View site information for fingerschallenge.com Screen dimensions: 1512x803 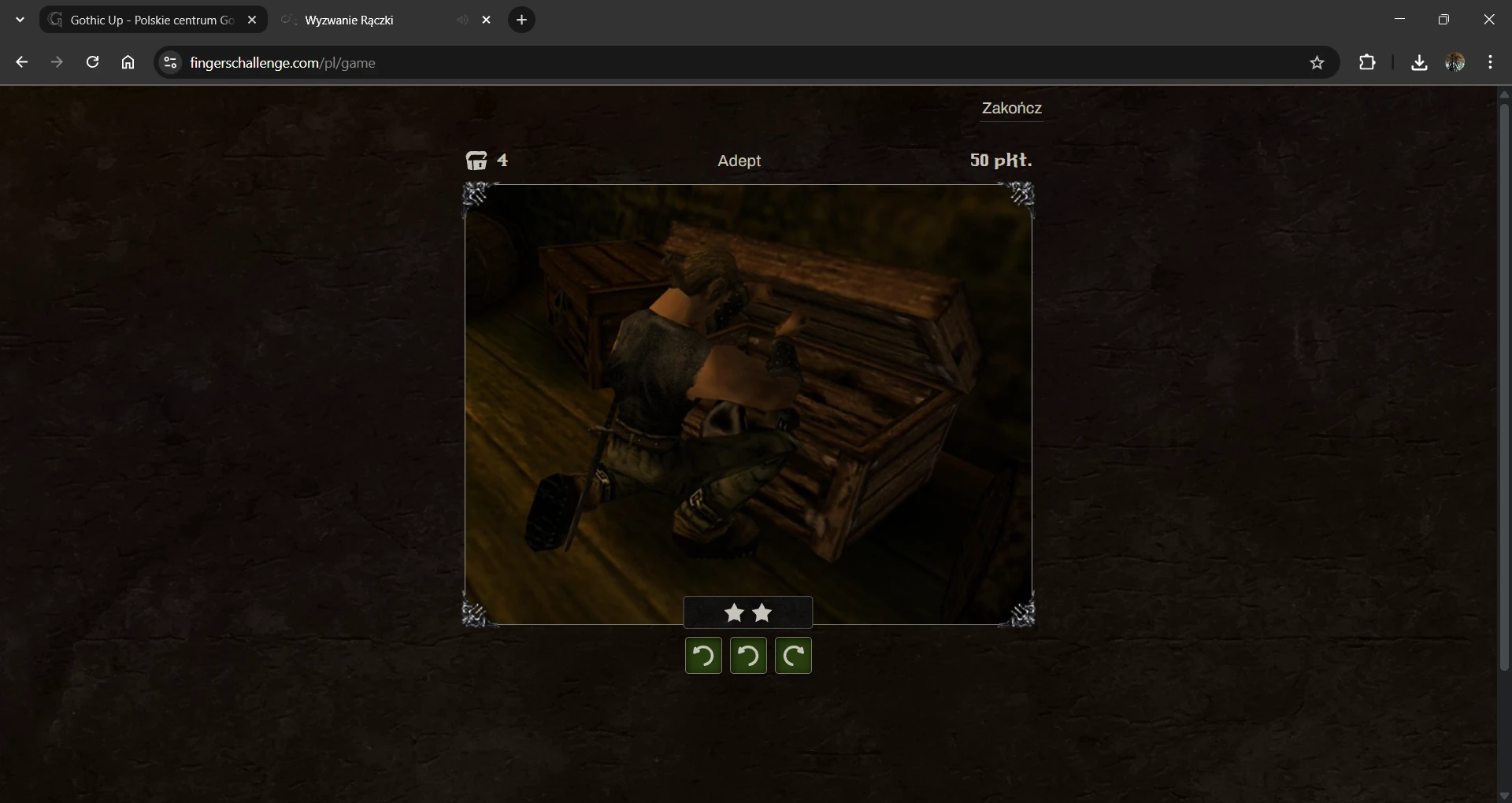click(x=170, y=62)
